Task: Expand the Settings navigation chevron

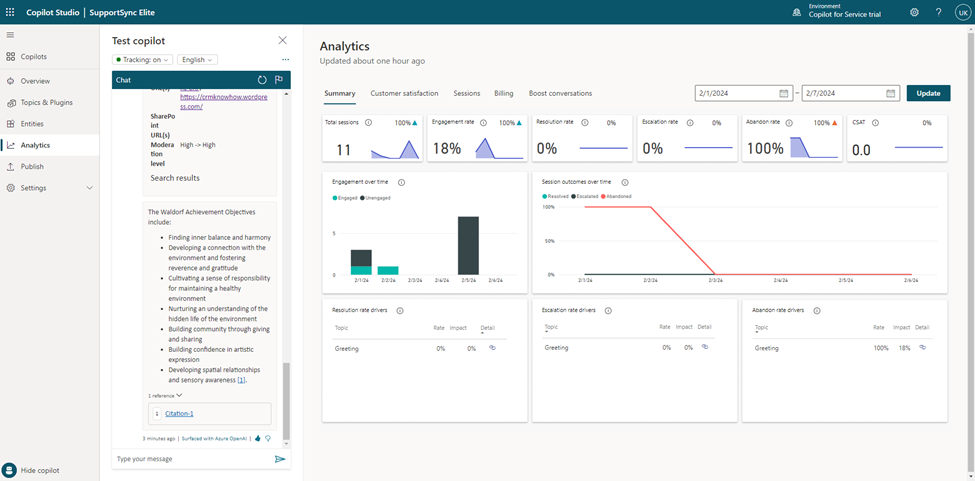Action: pyautogui.click(x=89, y=188)
